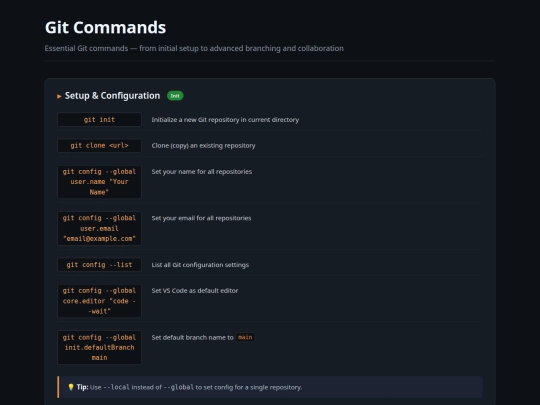540x405 pixels.
Task: Click the green Init badge
Action: click(x=175, y=96)
